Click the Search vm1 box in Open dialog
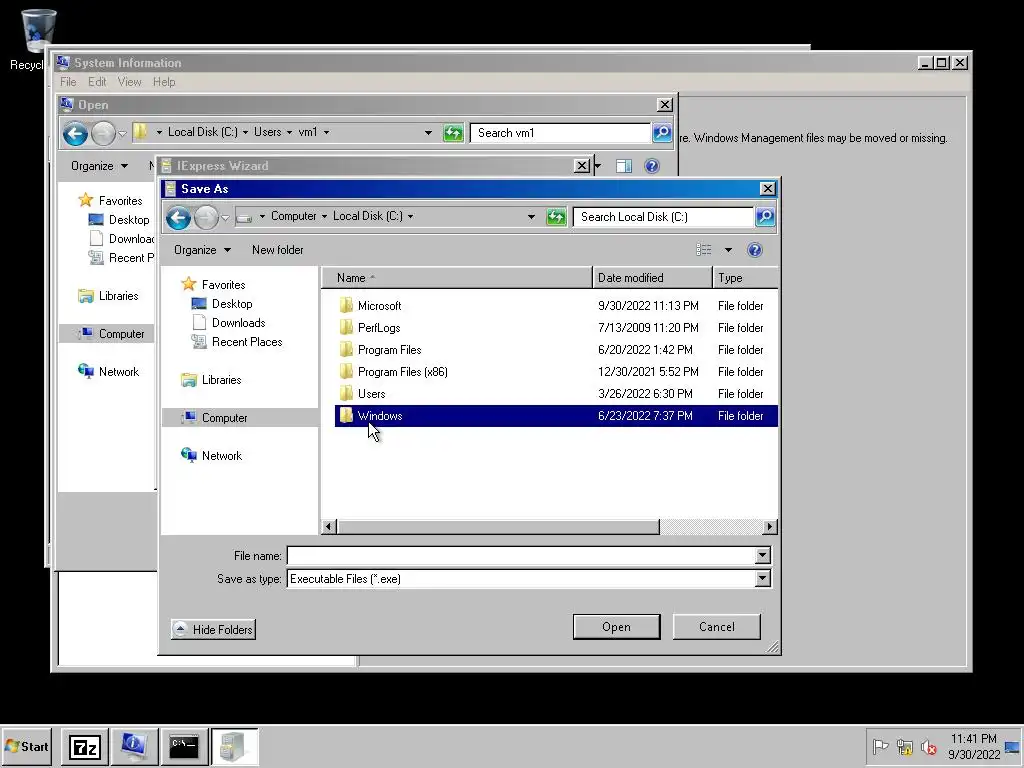The image size is (1024, 768). pos(560,133)
